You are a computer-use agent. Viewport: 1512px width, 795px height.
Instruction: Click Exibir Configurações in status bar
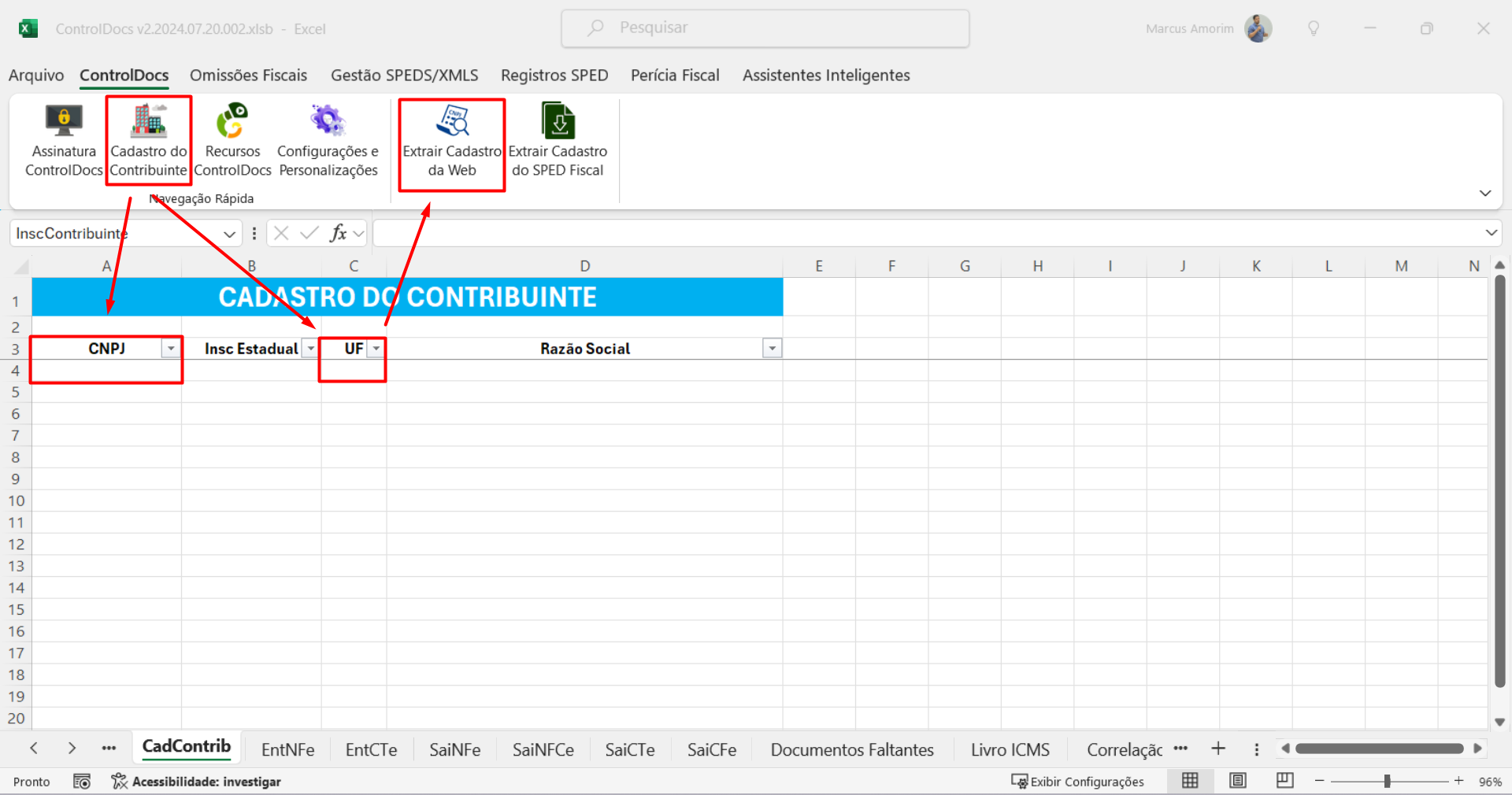click(x=1077, y=782)
